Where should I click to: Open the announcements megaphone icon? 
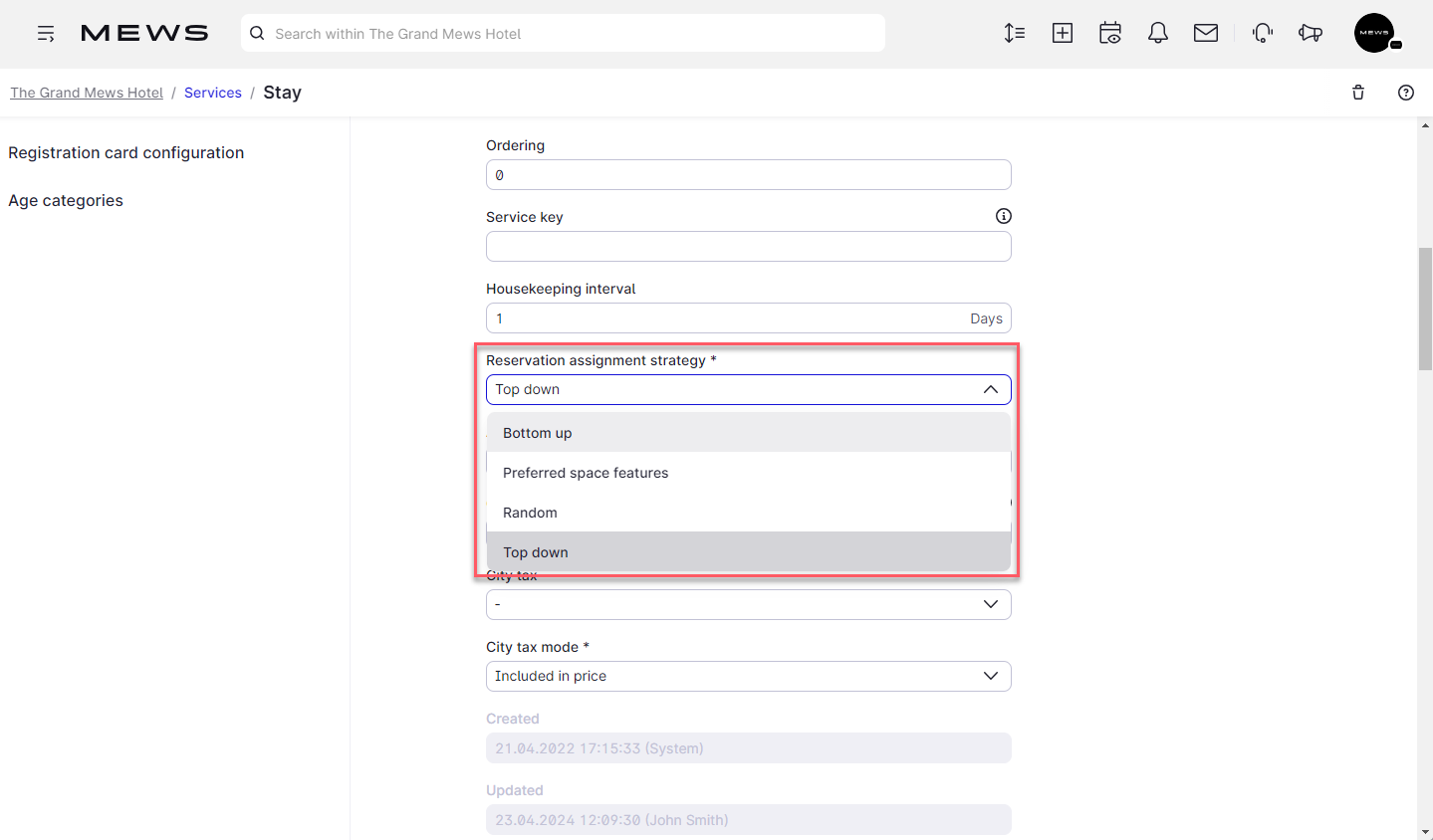[x=1310, y=33]
